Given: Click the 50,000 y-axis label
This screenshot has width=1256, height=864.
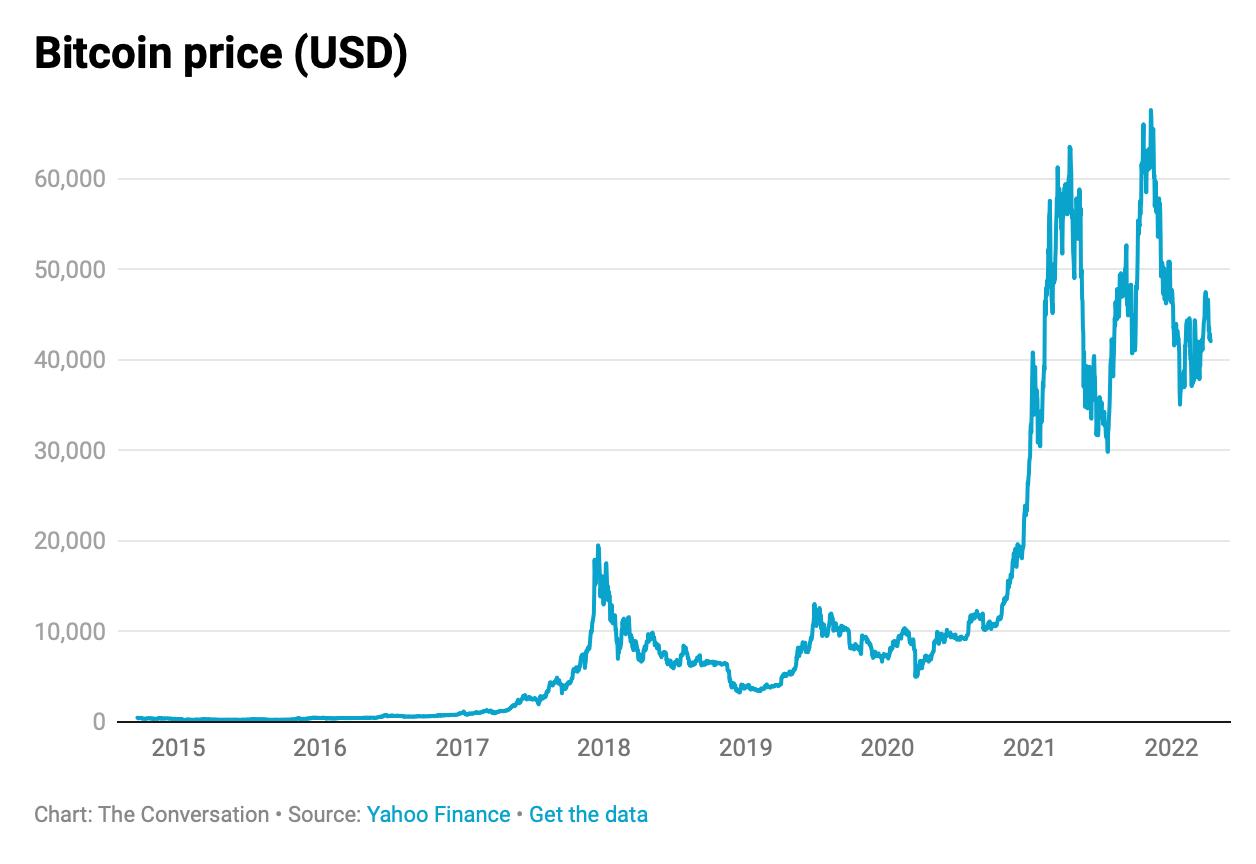Looking at the screenshot, I should pos(69,269).
